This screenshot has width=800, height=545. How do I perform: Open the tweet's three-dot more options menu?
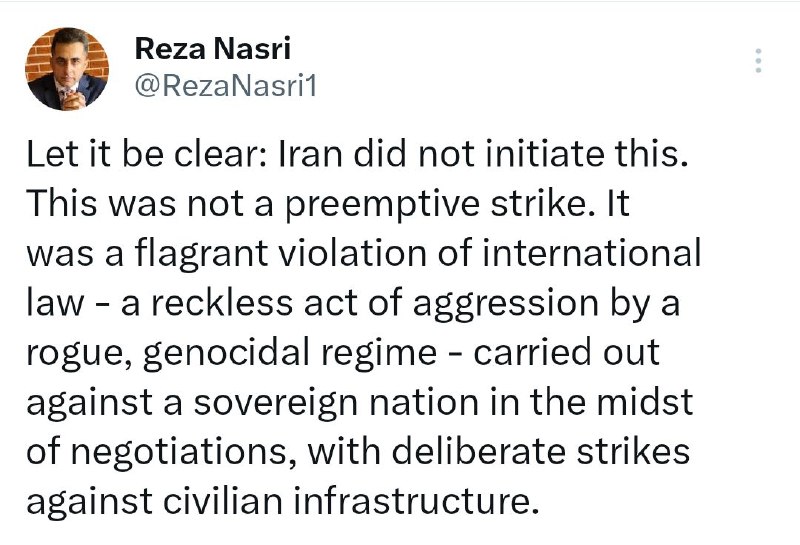pos(758,60)
